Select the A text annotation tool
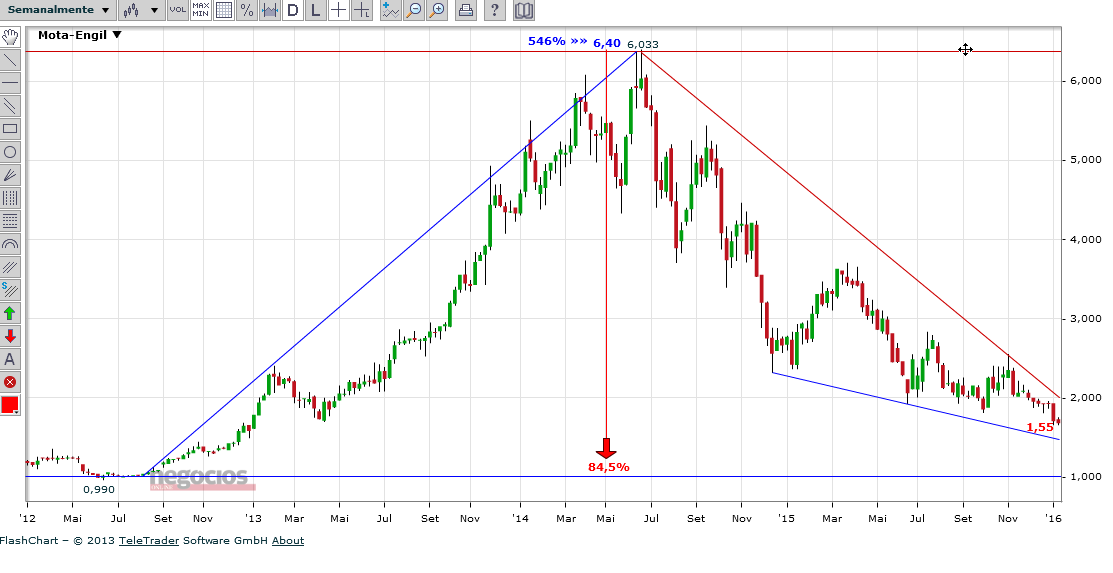Image resolution: width=1113 pixels, height=573 pixels. (x=10, y=359)
